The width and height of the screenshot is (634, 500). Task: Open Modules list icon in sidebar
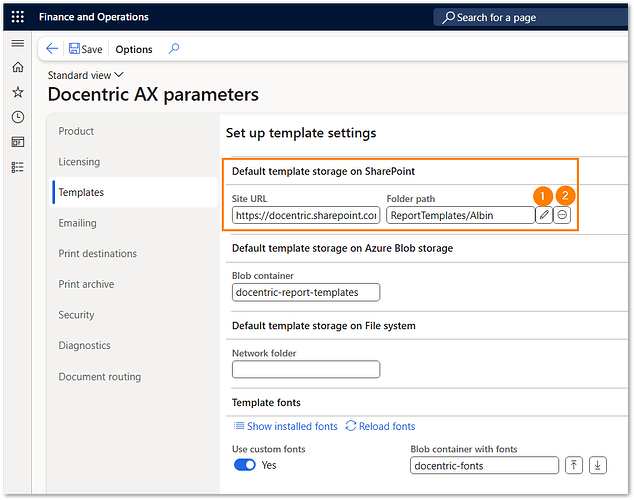coord(17,167)
